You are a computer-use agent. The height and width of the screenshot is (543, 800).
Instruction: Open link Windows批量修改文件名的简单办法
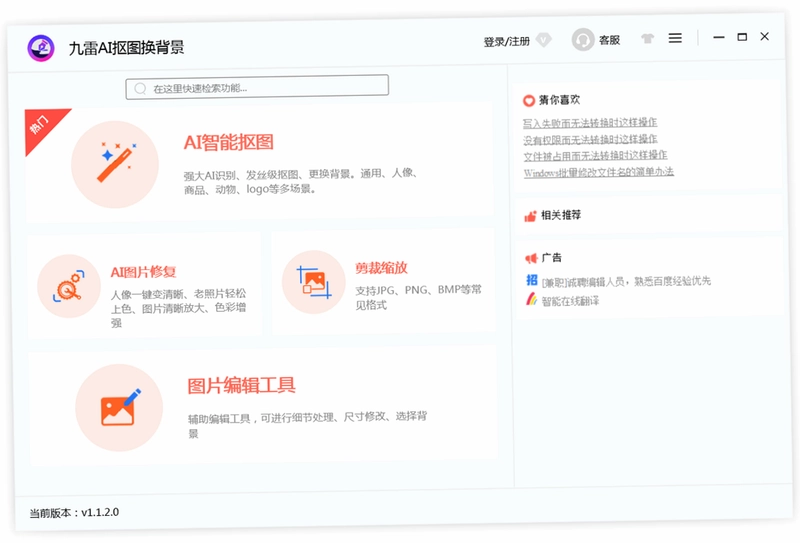point(598,172)
